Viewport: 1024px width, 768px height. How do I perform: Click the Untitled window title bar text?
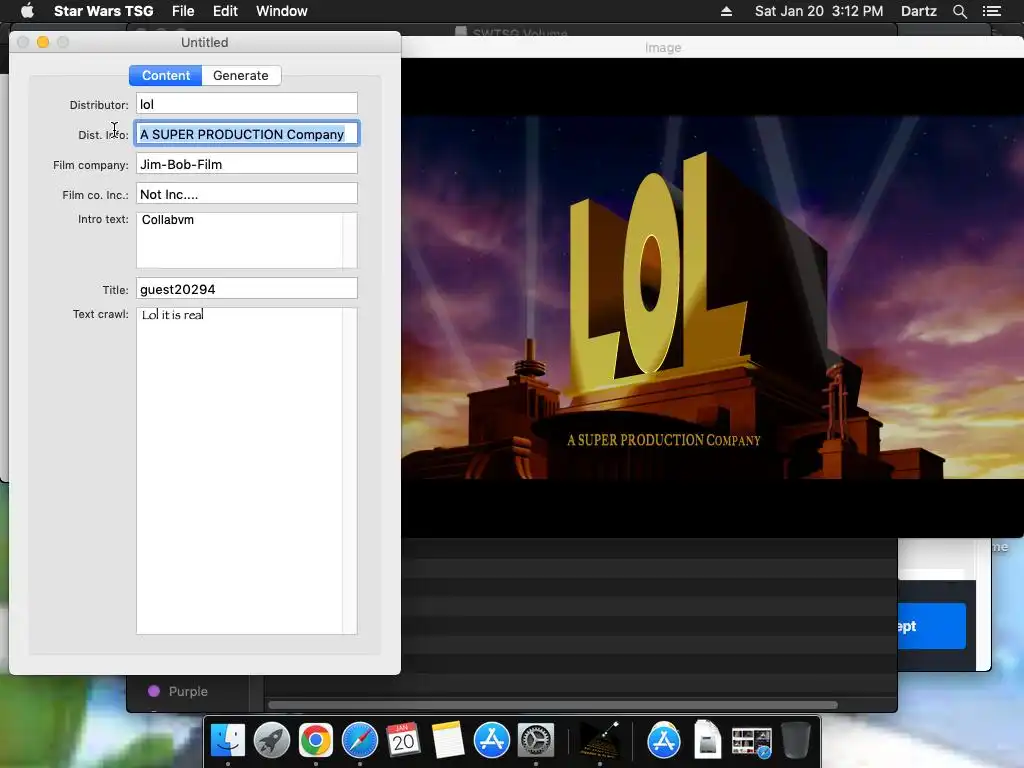pos(204,42)
